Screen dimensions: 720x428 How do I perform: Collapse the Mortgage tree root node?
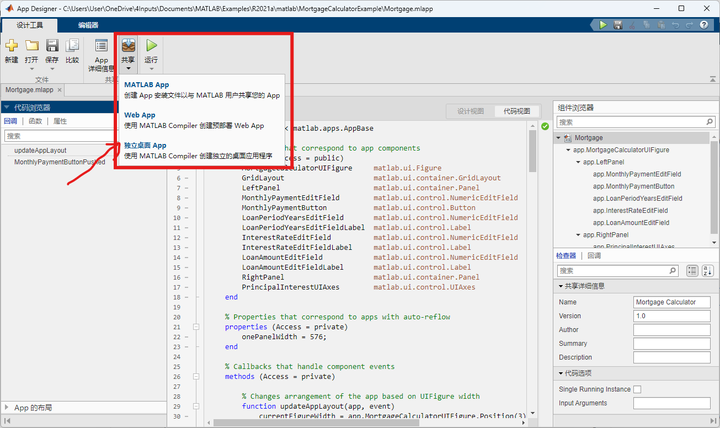[x=559, y=137]
